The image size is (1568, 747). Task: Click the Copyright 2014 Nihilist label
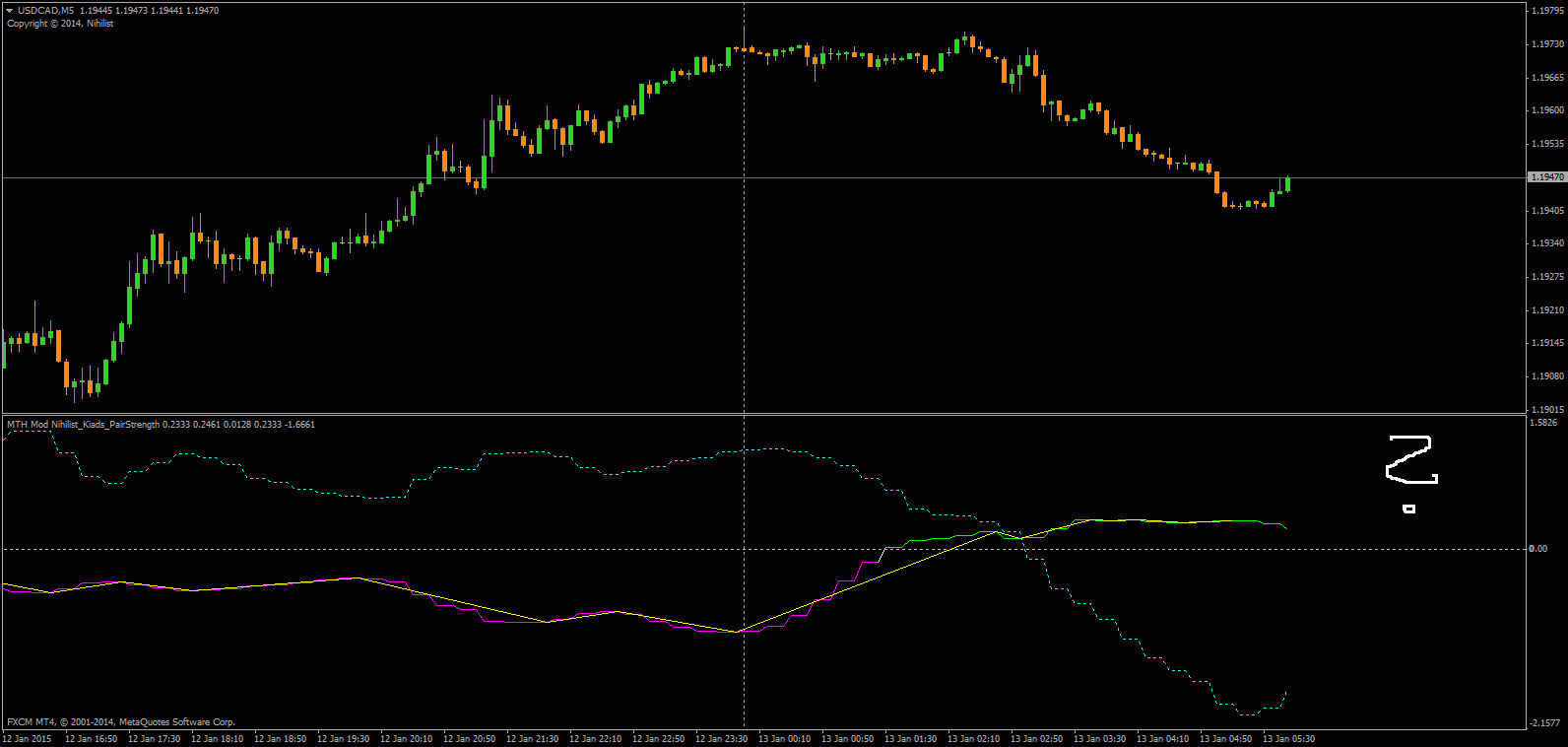point(60,24)
